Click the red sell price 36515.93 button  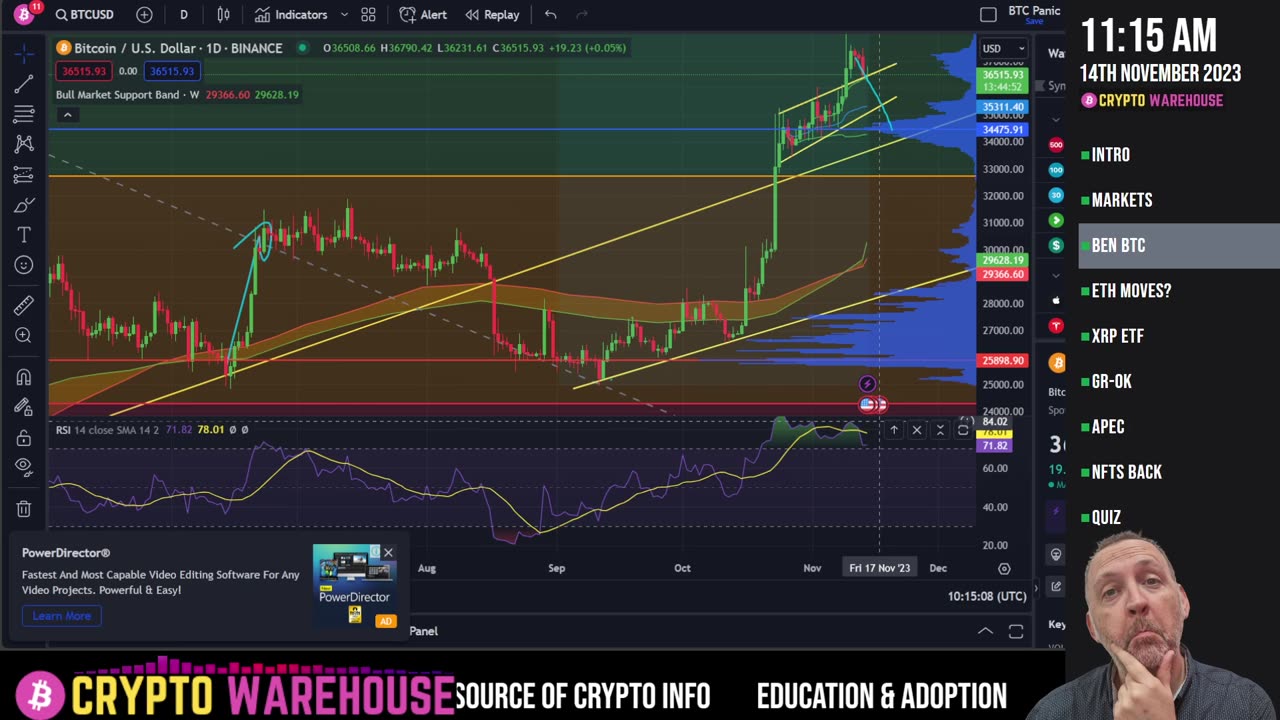[84, 71]
